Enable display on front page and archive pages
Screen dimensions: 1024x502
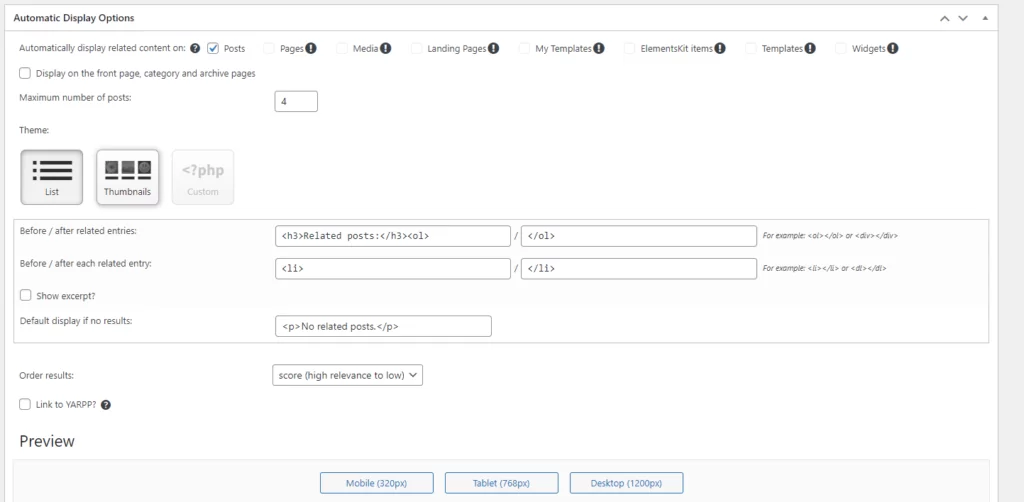[25, 73]
